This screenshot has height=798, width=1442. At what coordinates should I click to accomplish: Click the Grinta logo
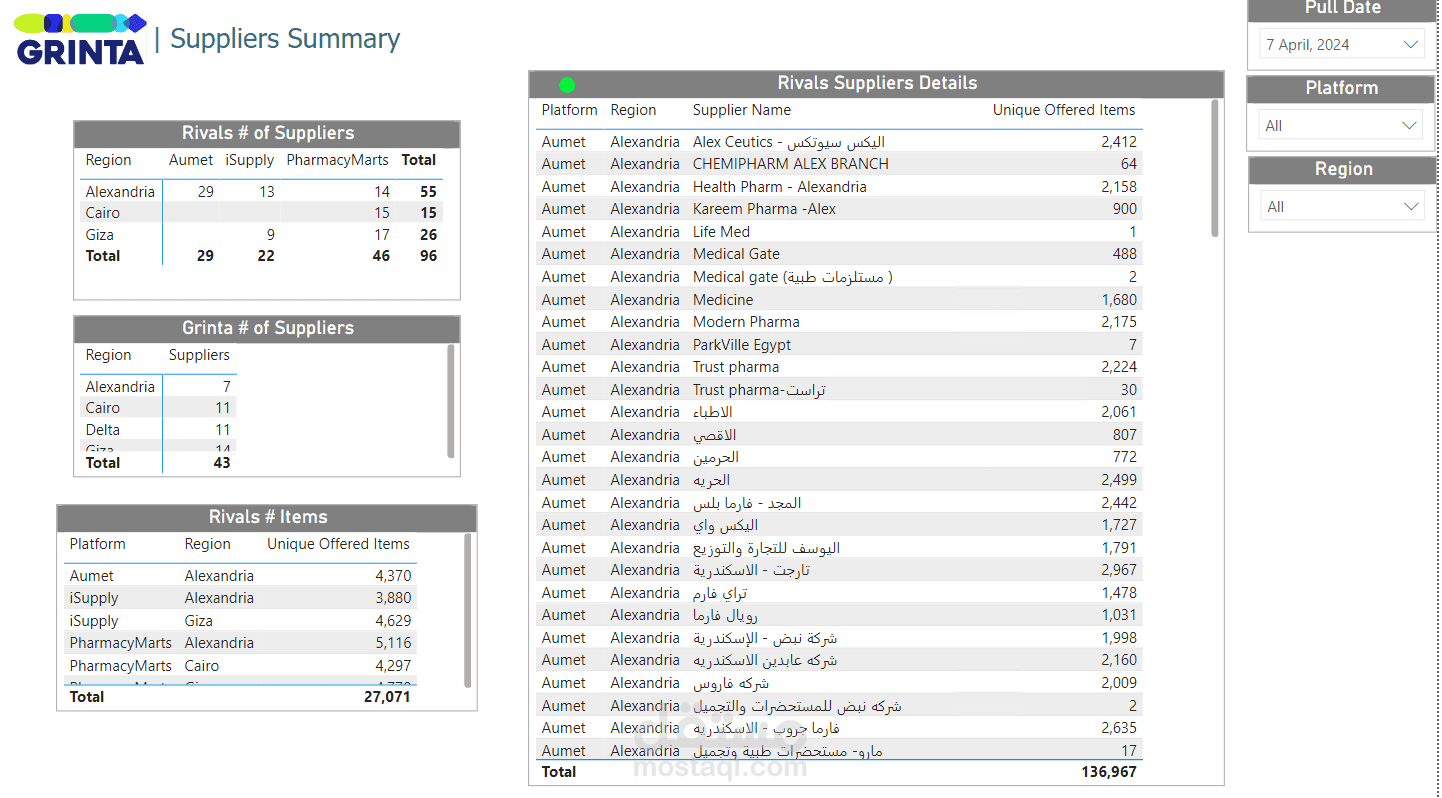(81, 40)
